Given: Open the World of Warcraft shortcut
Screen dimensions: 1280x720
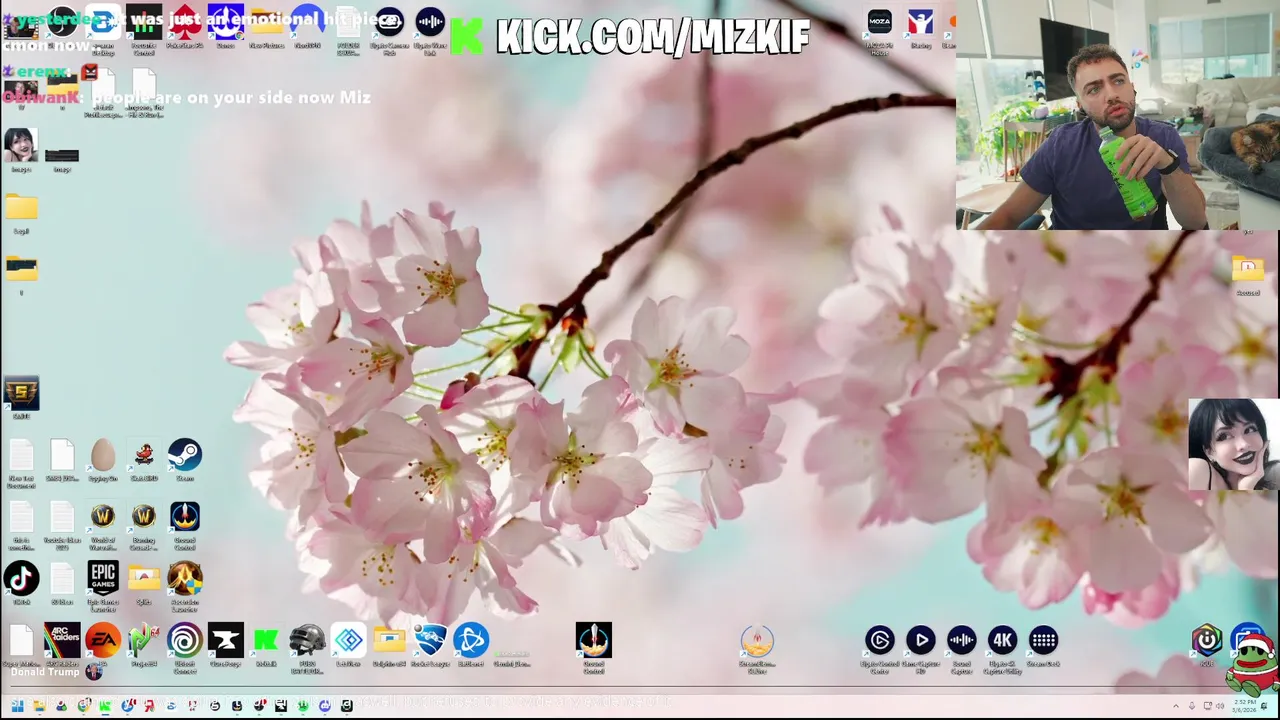Looking at the screenshot, I should point(103,516).
